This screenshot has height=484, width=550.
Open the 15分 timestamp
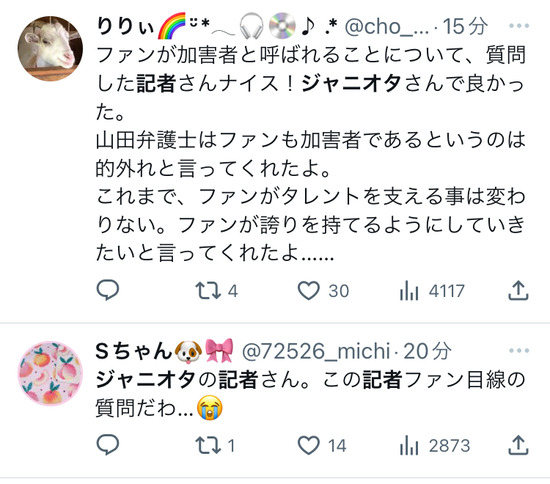(465, 26)
